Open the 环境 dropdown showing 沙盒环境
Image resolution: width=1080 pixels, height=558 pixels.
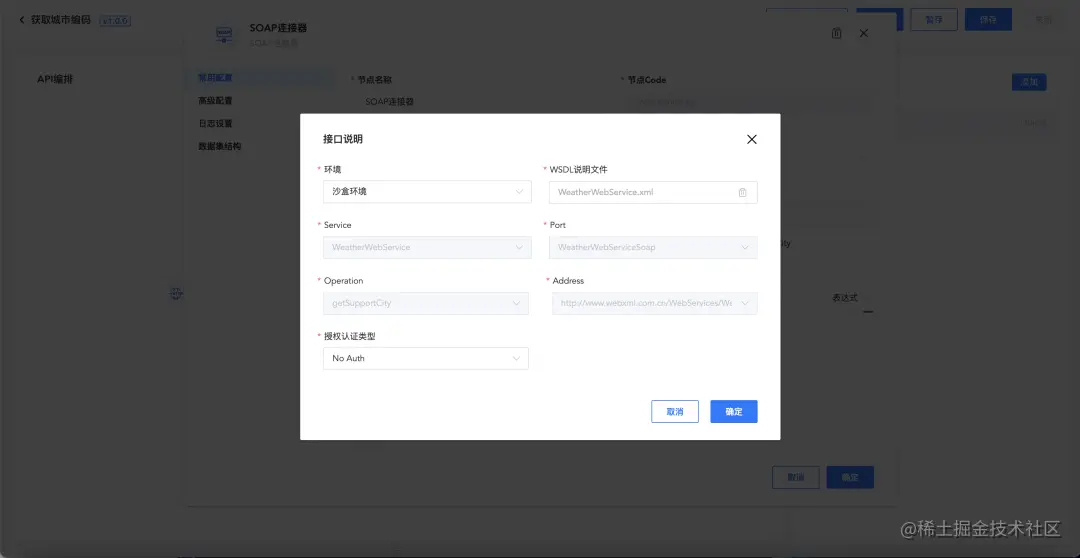427,192
